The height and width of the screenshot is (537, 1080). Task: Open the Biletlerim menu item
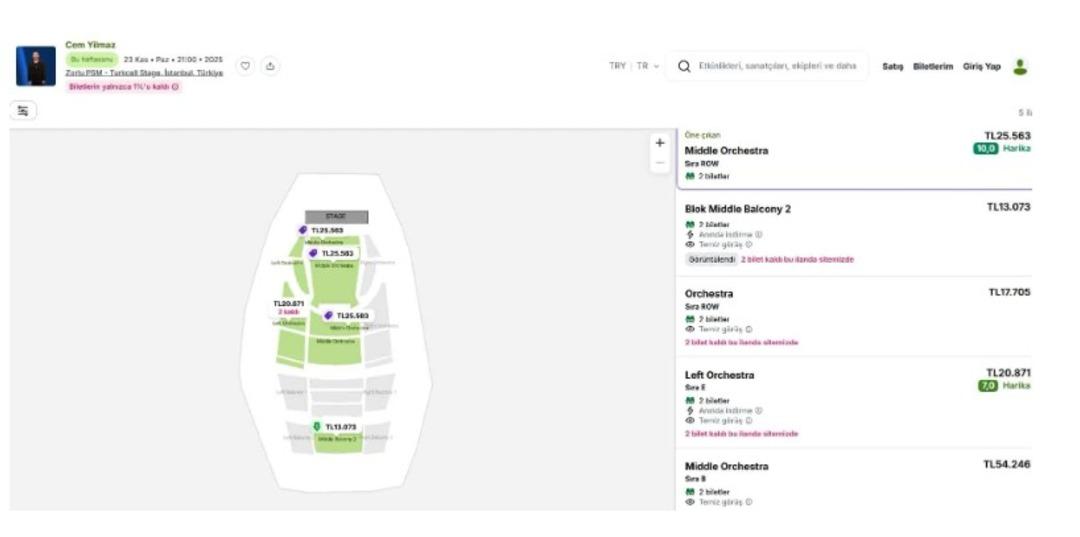(932, 66)
